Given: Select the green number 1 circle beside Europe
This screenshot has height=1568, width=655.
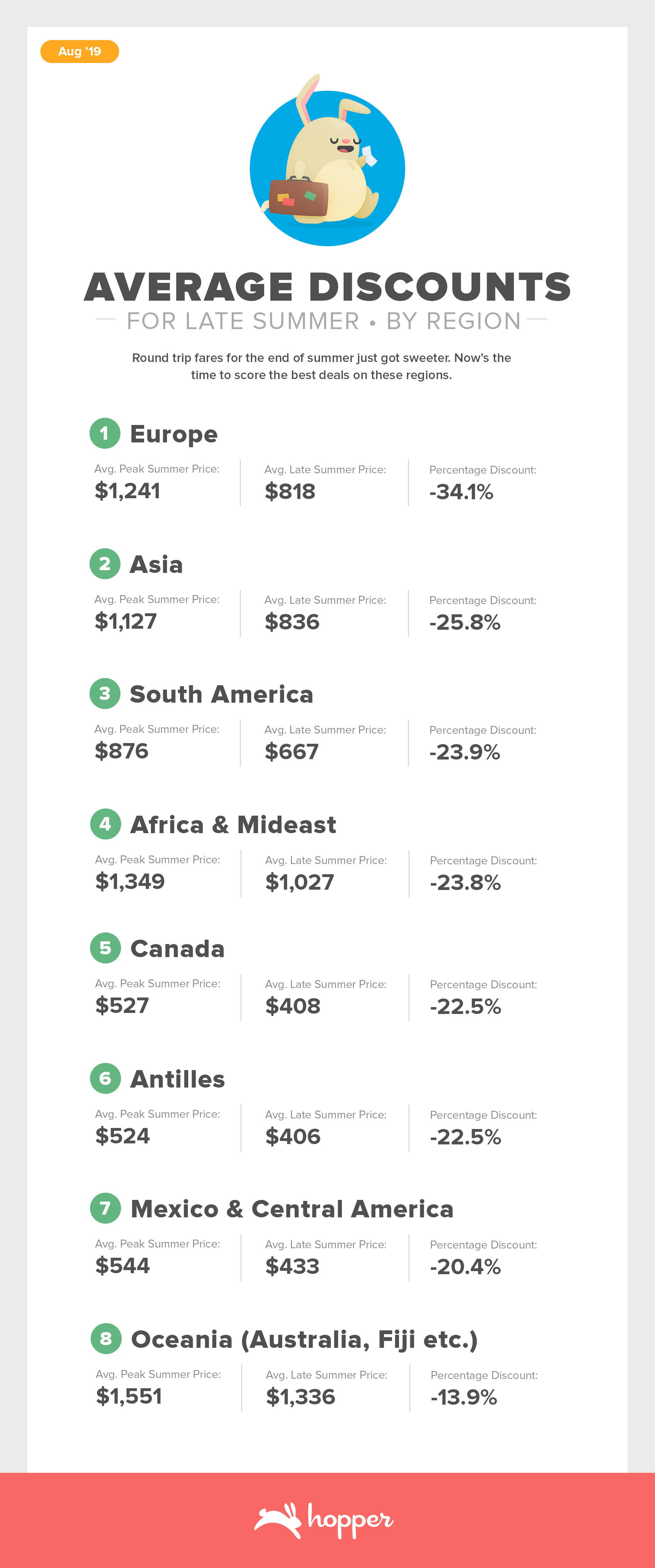Looking at the screenshot, I should 105,434.
